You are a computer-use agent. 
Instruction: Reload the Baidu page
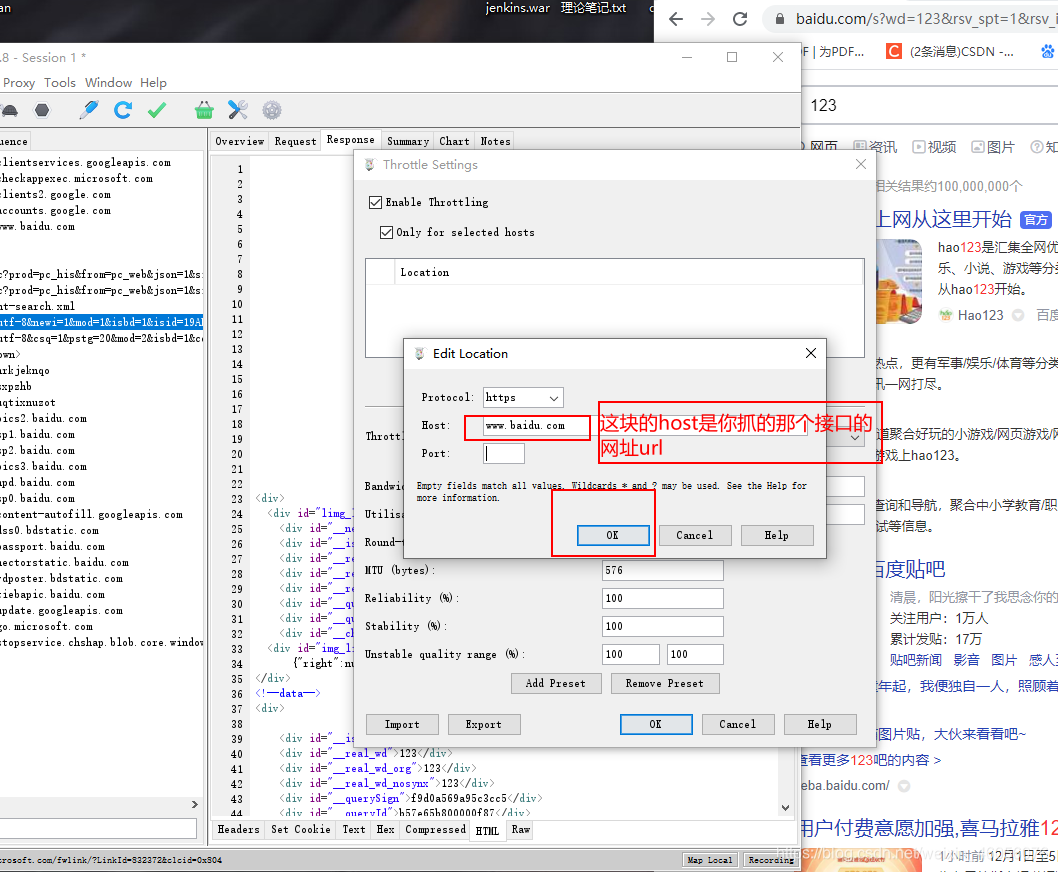pos(740,19)
